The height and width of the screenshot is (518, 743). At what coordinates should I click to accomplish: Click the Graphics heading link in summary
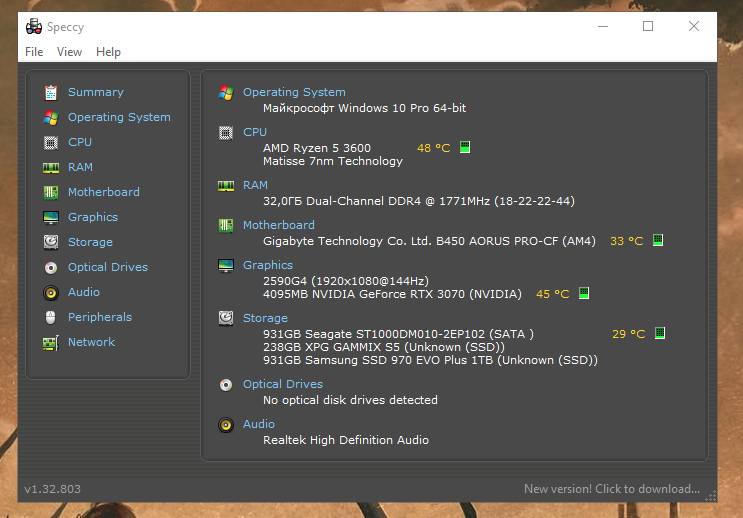click(268, 265)
